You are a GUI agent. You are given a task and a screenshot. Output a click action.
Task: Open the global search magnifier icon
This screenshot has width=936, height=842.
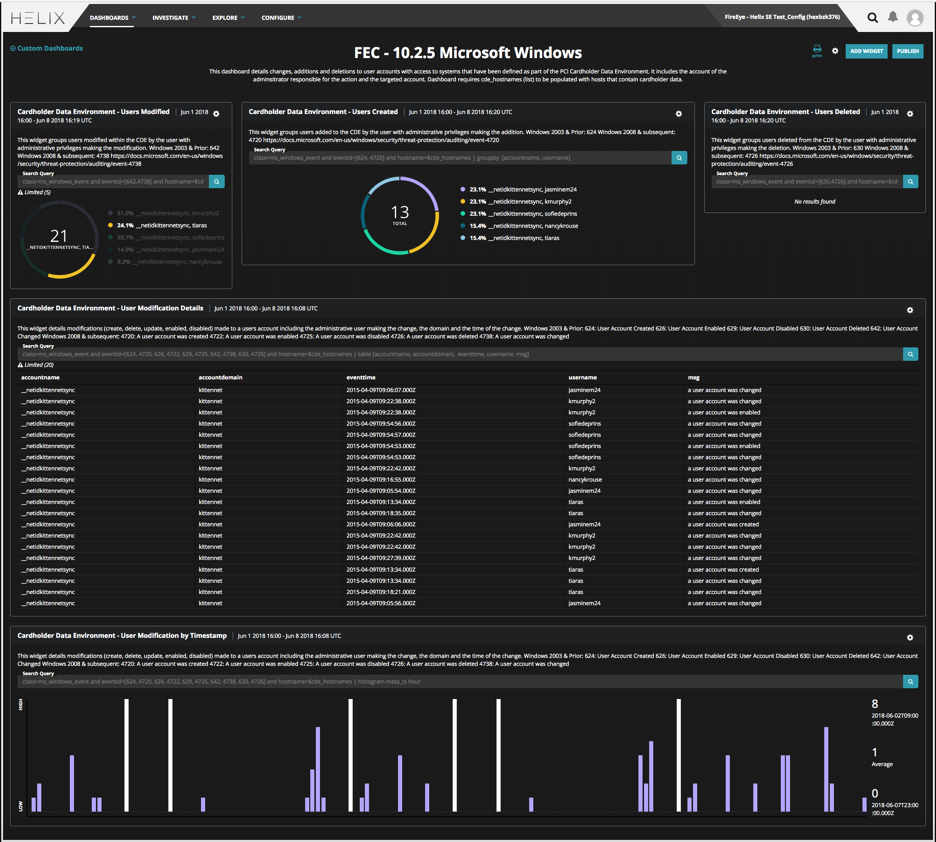coord(872,18)
